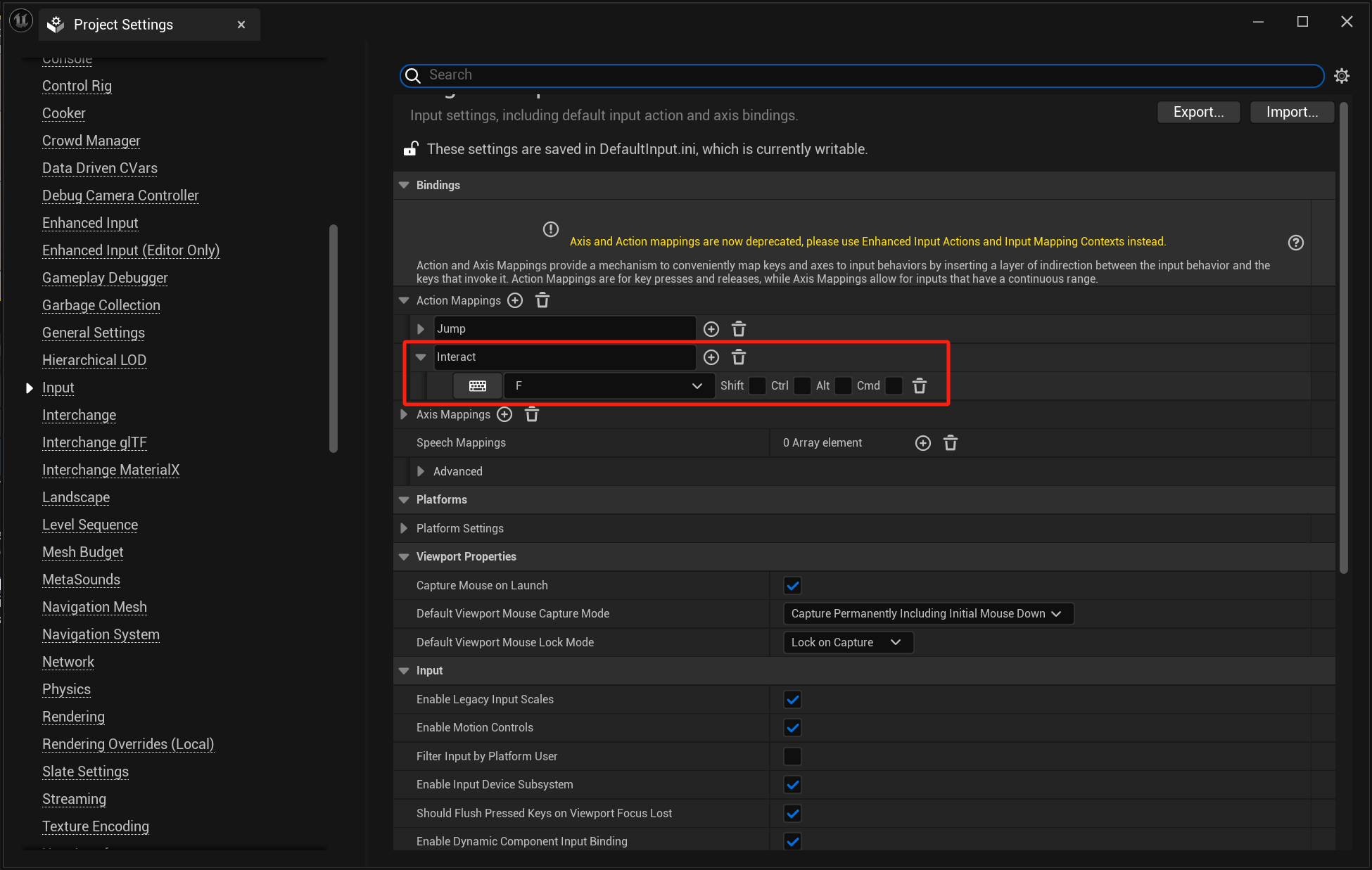Select the Rendering settings category
1372x870 pixels.
pos(73,717)
